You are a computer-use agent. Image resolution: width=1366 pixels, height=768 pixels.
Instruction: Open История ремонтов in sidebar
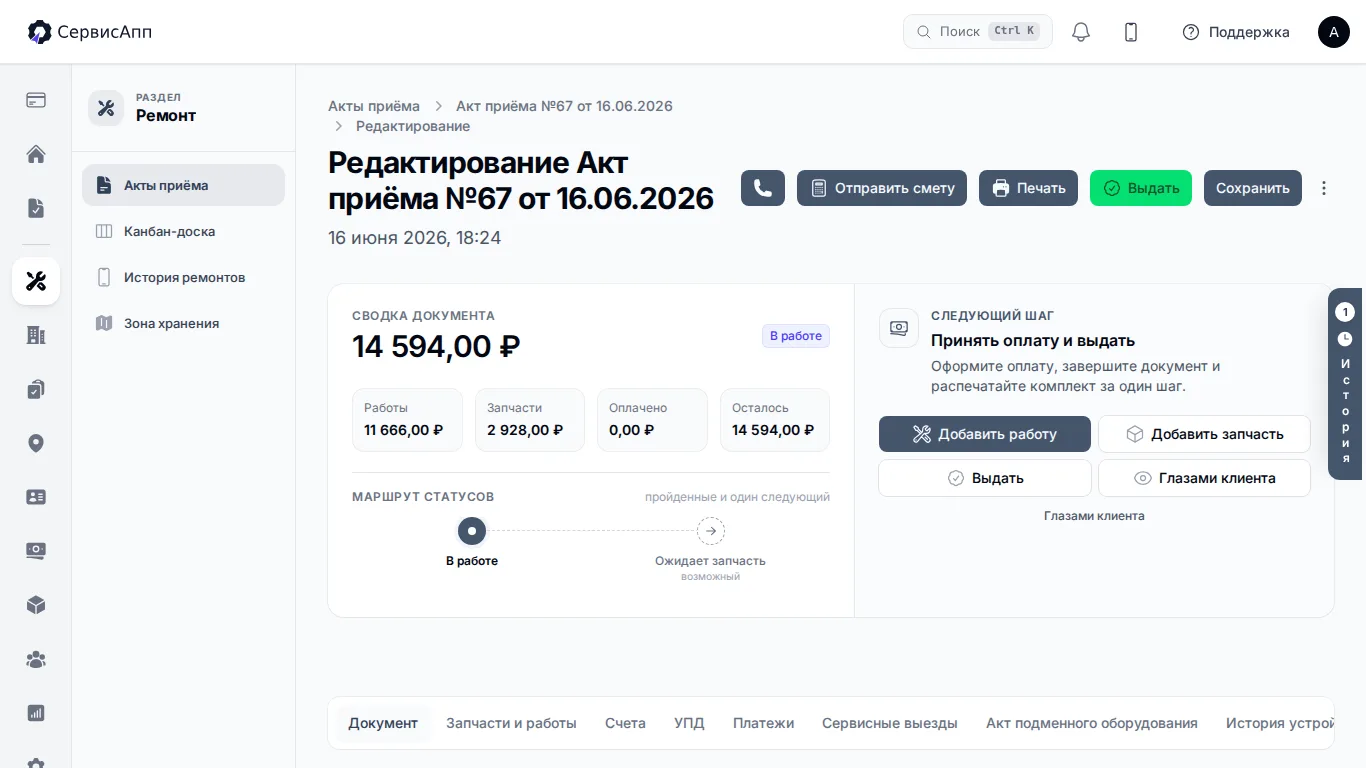click(183, 277)
